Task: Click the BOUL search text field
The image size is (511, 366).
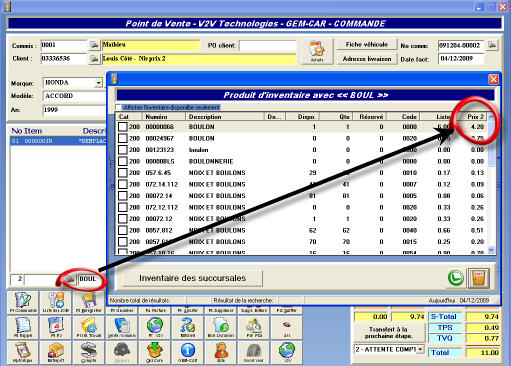Action: tap(91, 279)
